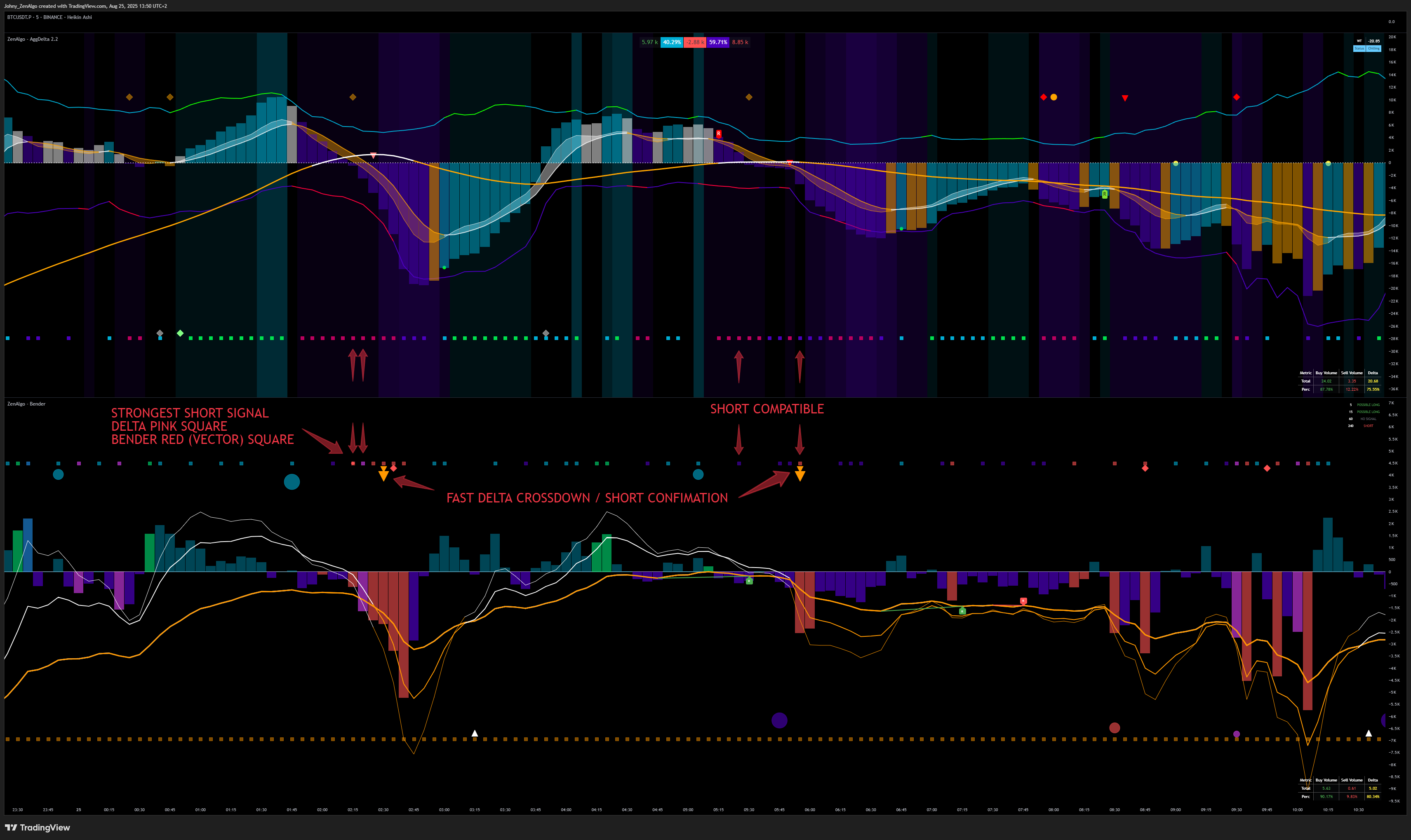
Task: Click the green R label on AggDelta pane
Action: [x=1104, y=194]
